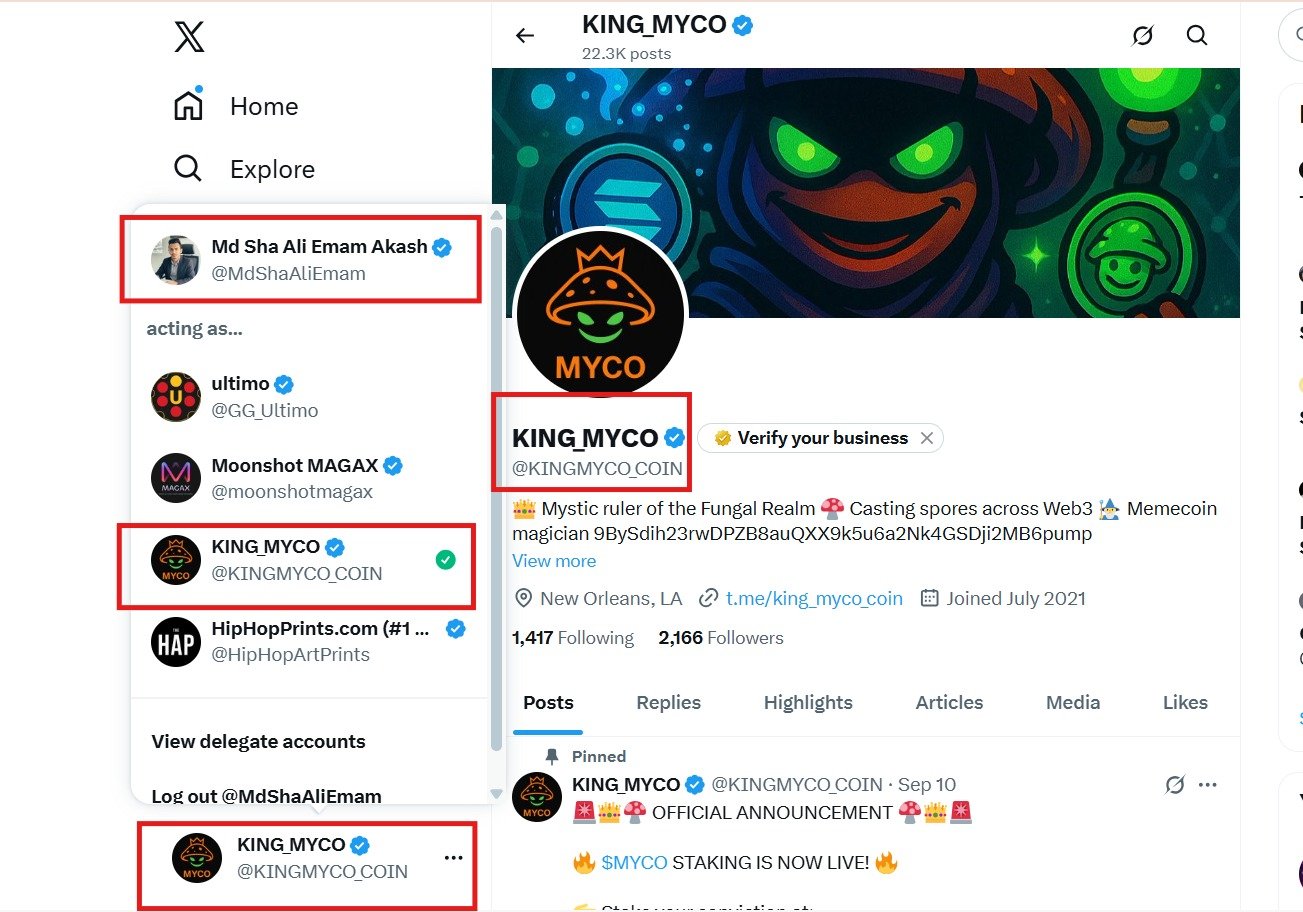Switch to the Replies tab

pyautogui.click(x=668, y=703)
